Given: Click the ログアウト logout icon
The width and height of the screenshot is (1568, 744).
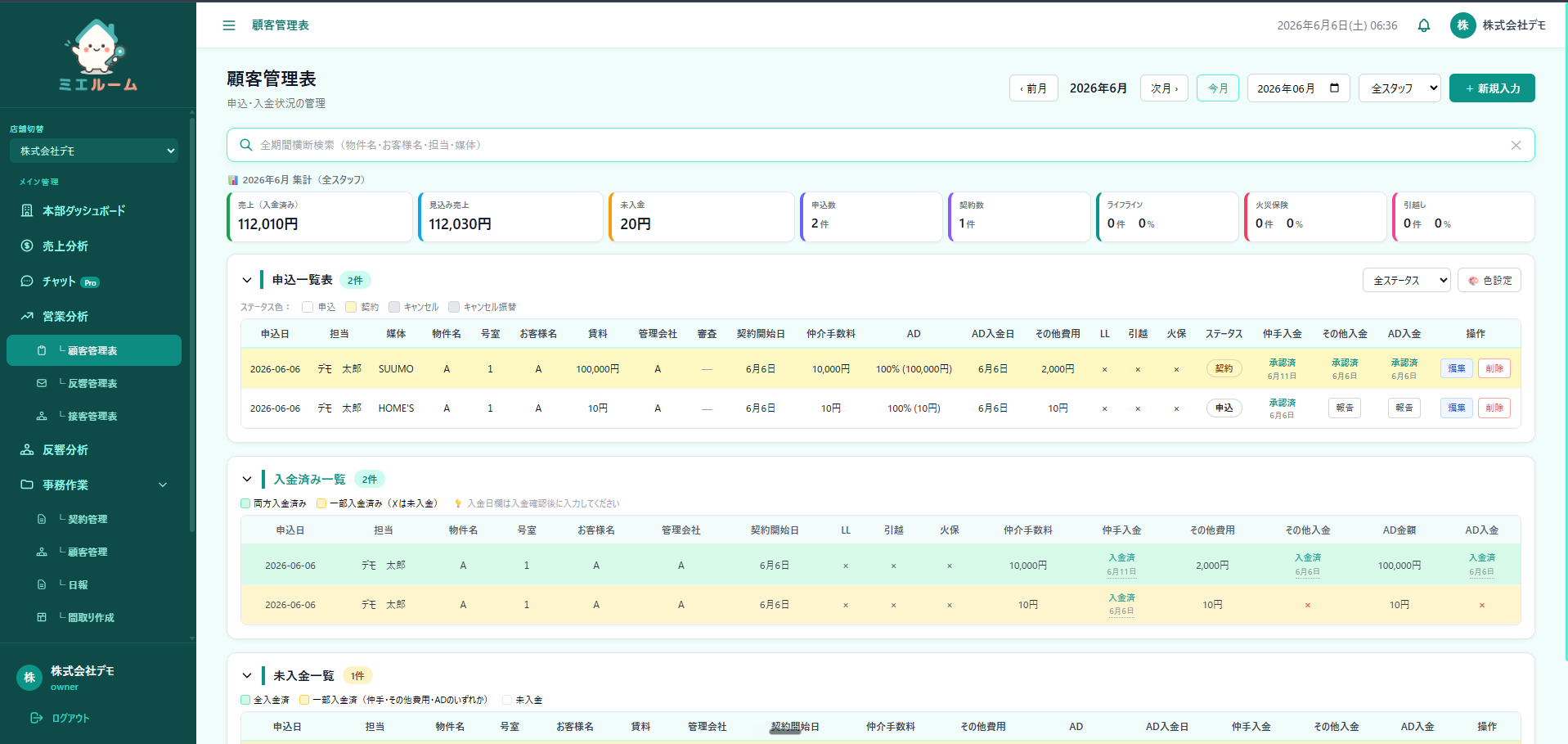Looking at the screenshot, I should click(x=36, y=718).
